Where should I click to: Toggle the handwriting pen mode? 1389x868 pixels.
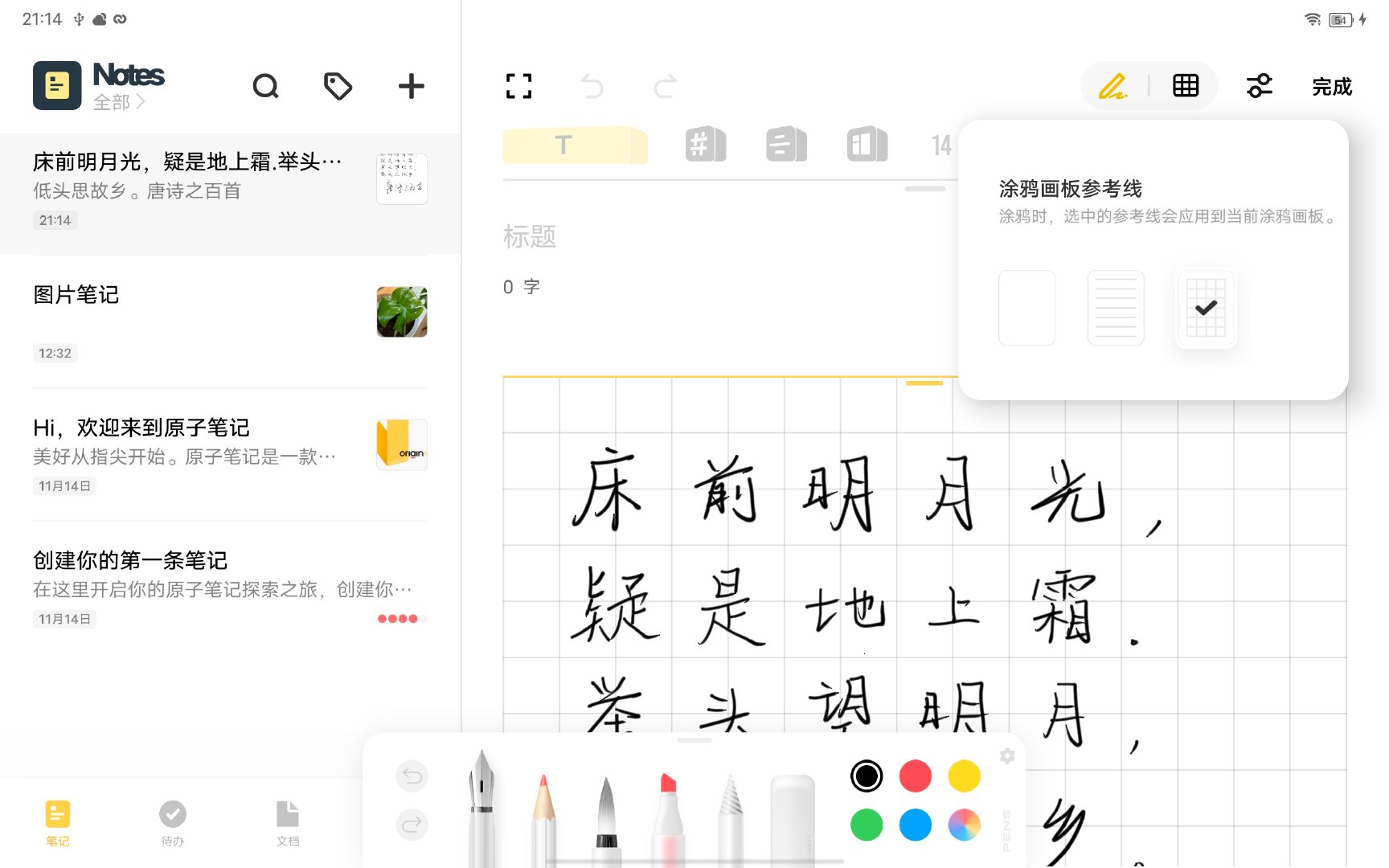point(1112,86)
